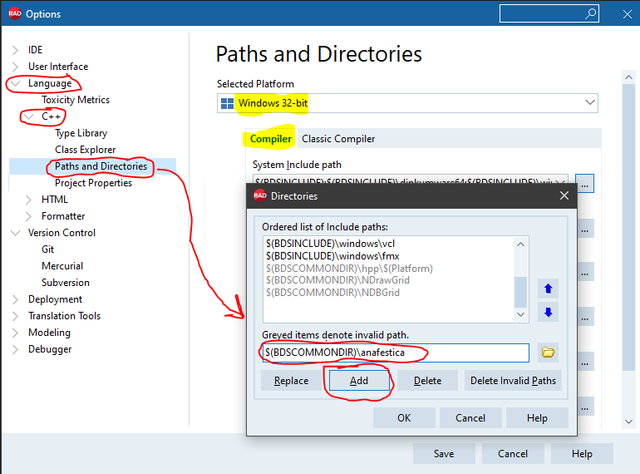The height and width of the screenshot is (474, 640).
Task: Expand the Debugger tree node
Action: click(x=15, y=350)
